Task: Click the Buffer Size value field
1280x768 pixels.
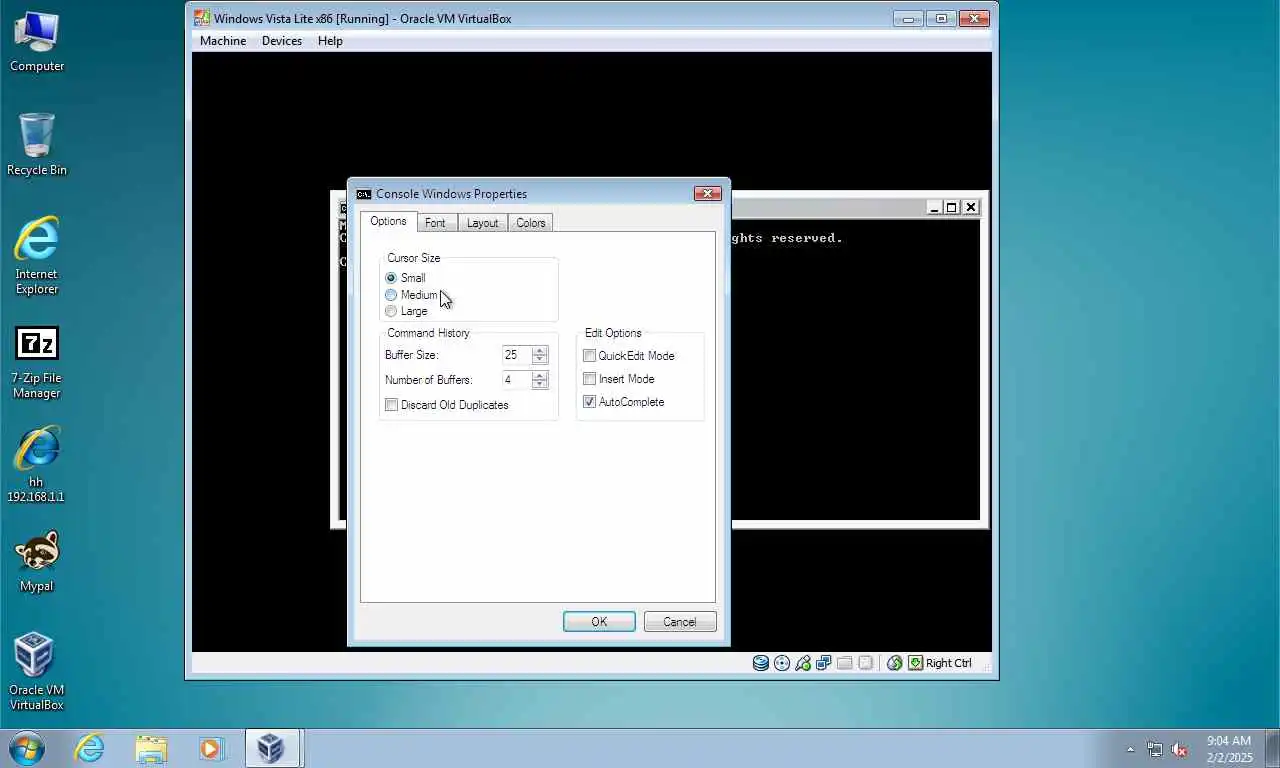Action: point(517,355)
